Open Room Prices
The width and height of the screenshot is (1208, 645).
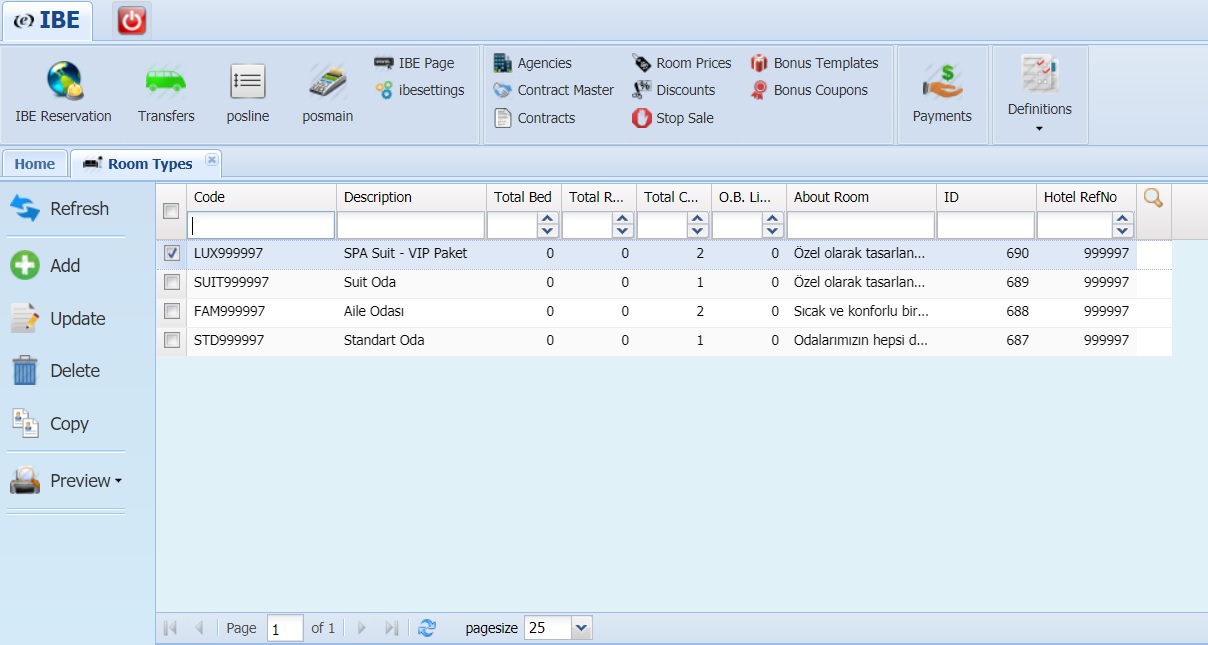(x=682, y=63)
